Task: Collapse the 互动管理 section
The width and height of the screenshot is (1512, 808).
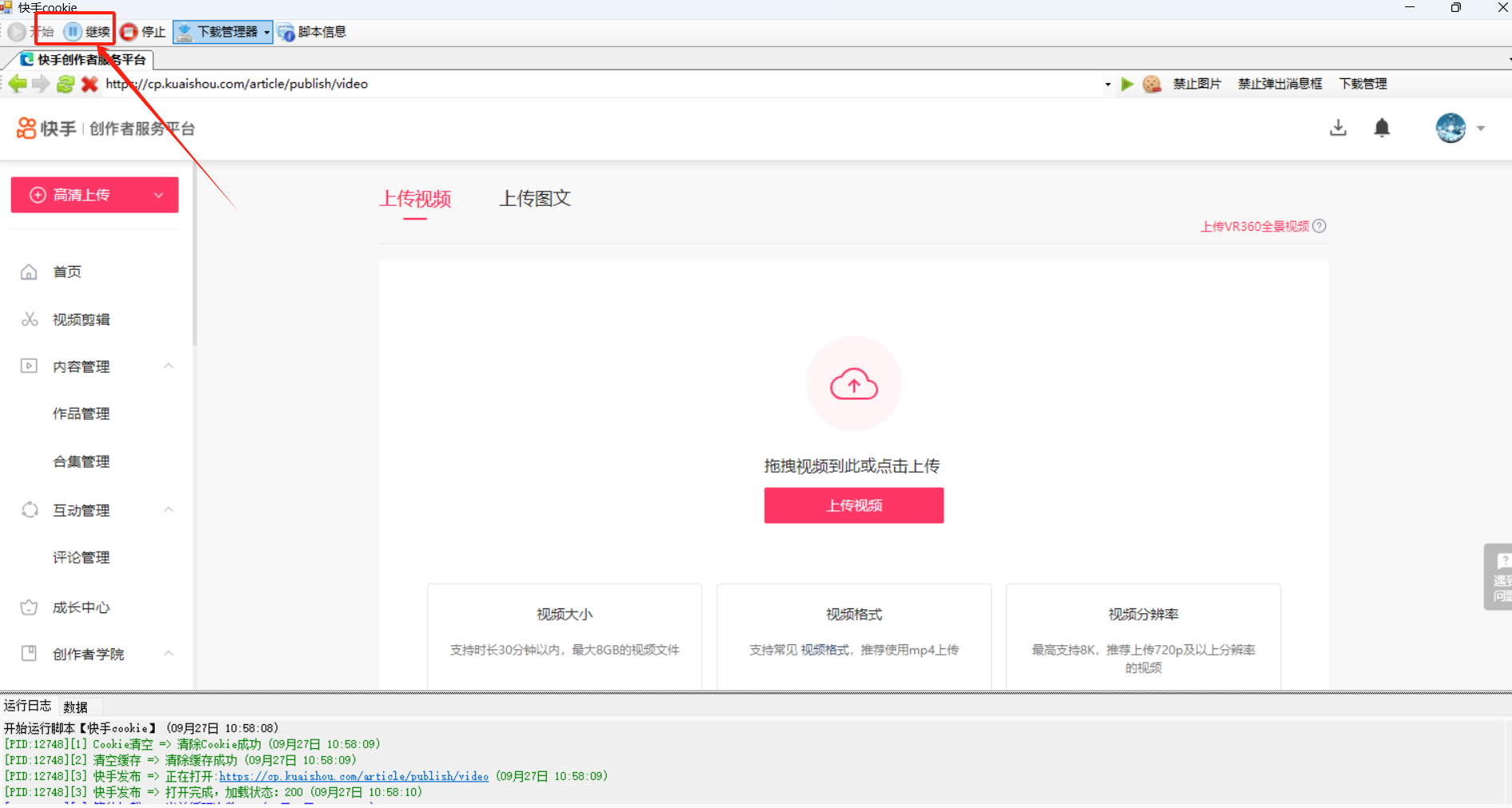Action: tap(168, 509)
